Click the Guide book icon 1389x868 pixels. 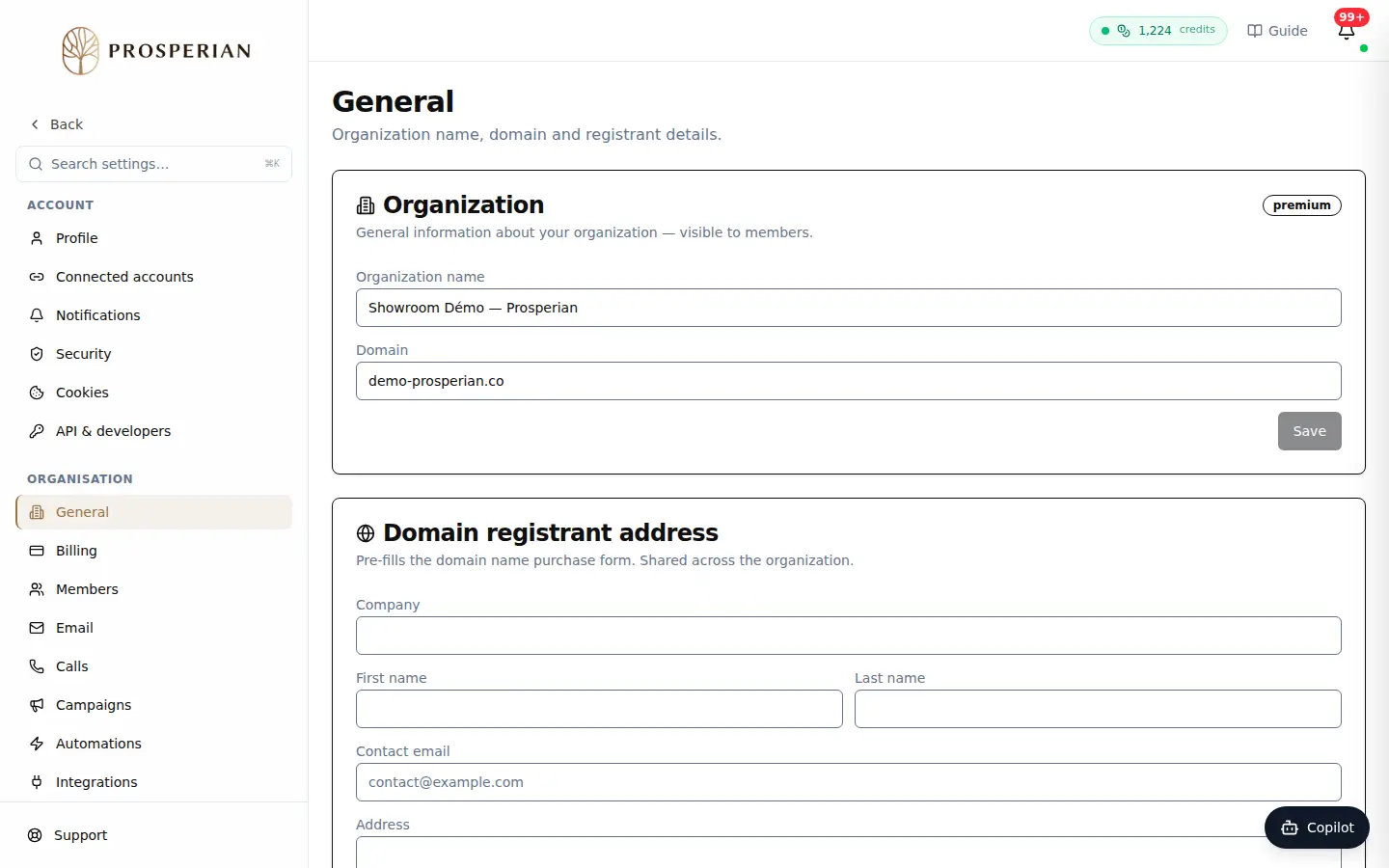[1255, 31]
